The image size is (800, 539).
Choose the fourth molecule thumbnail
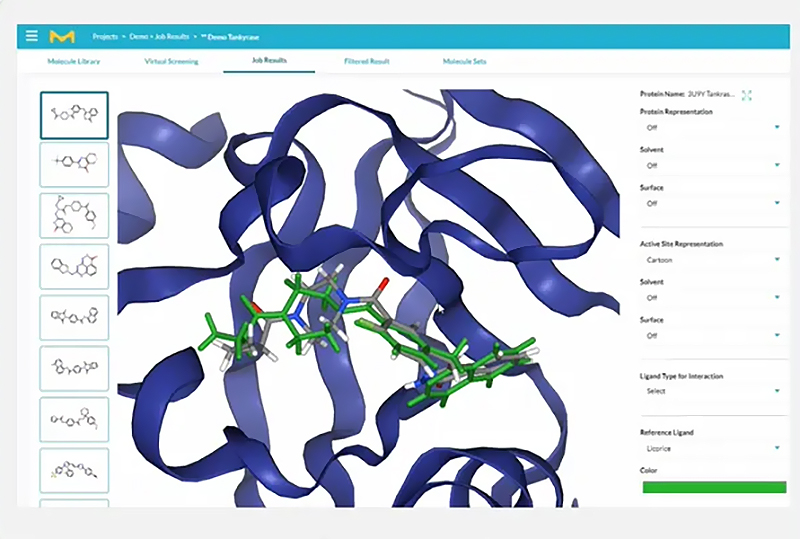coord(74,266)
